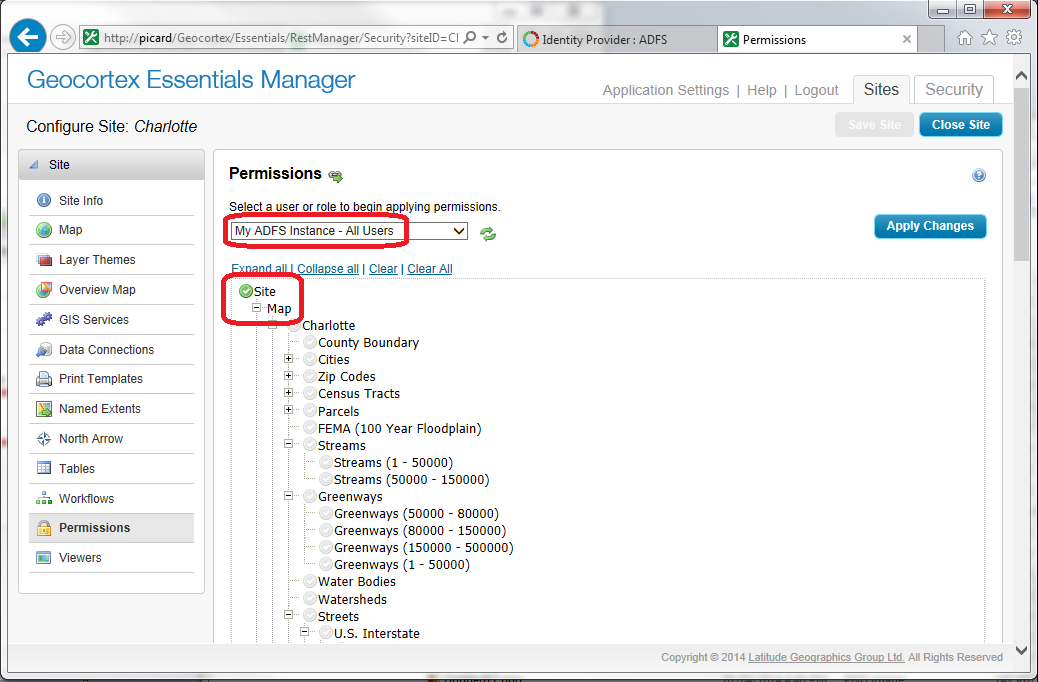This screenshot has width=1038, height=682.
Task: Click the Tables grid icon
Action: (x=44, y=468)
